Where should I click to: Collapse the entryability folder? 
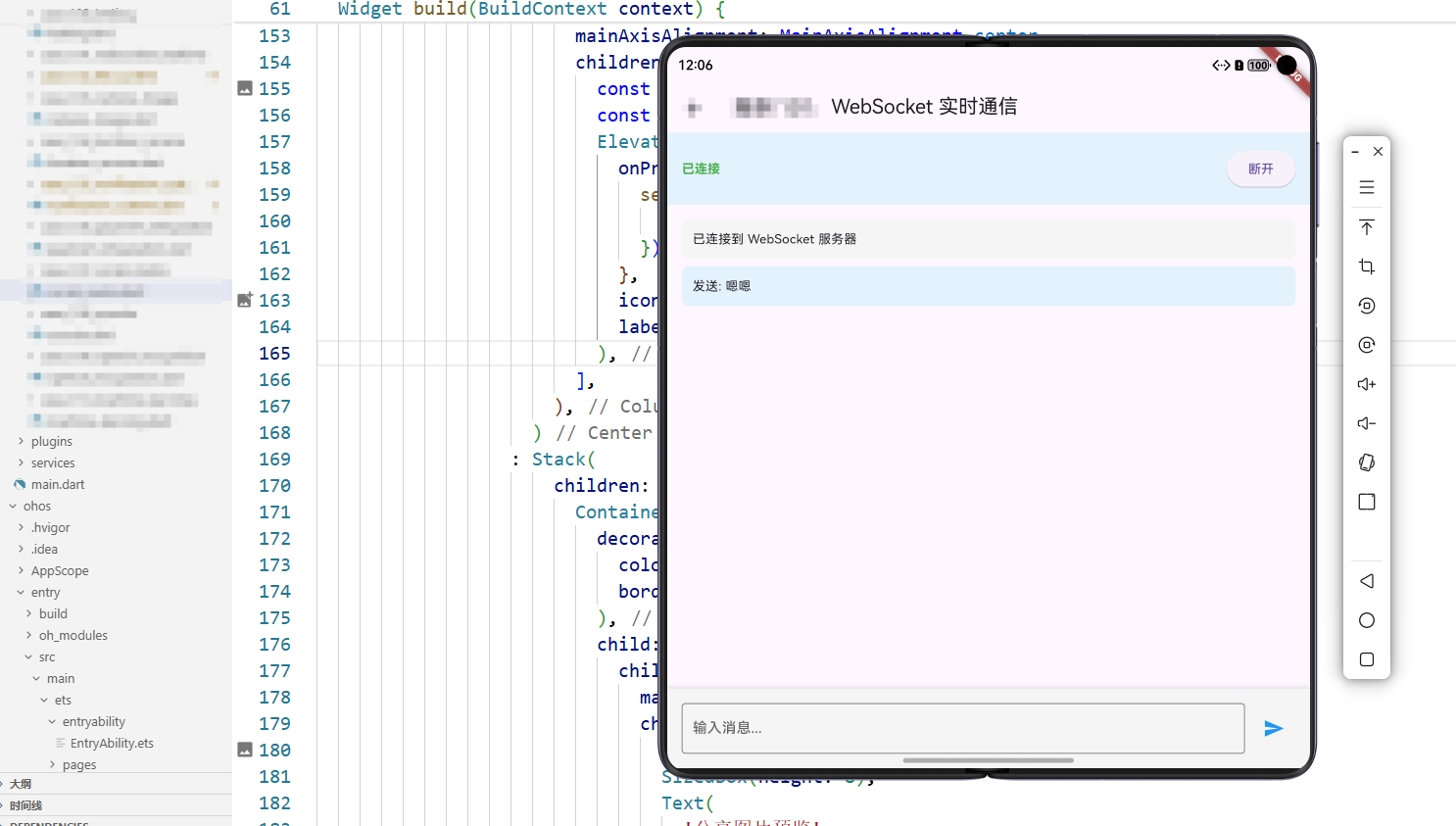(x=94, y=721)
